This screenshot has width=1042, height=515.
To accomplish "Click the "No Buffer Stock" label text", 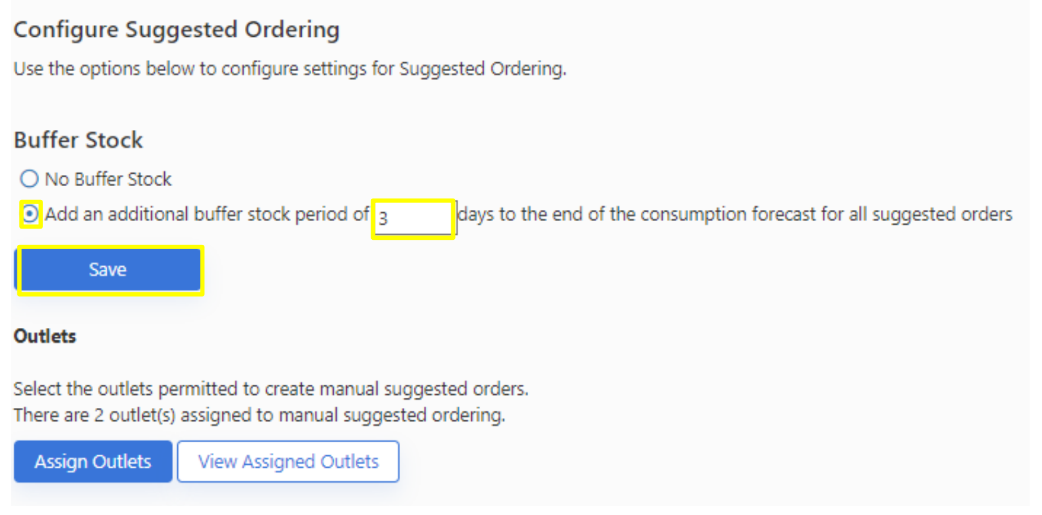I will (108, 180).
